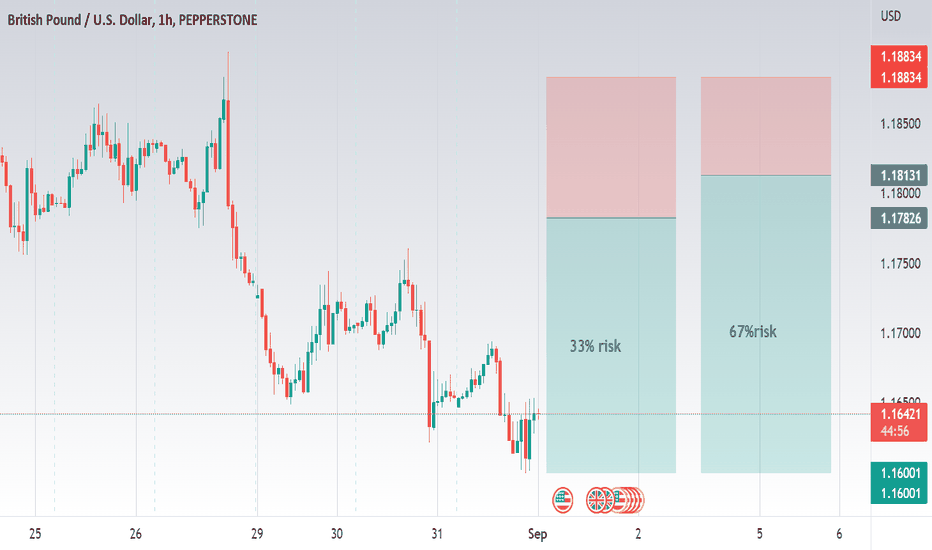Click the 29 date label on time axis
This screenshot has width=932, height=550.
257,534
